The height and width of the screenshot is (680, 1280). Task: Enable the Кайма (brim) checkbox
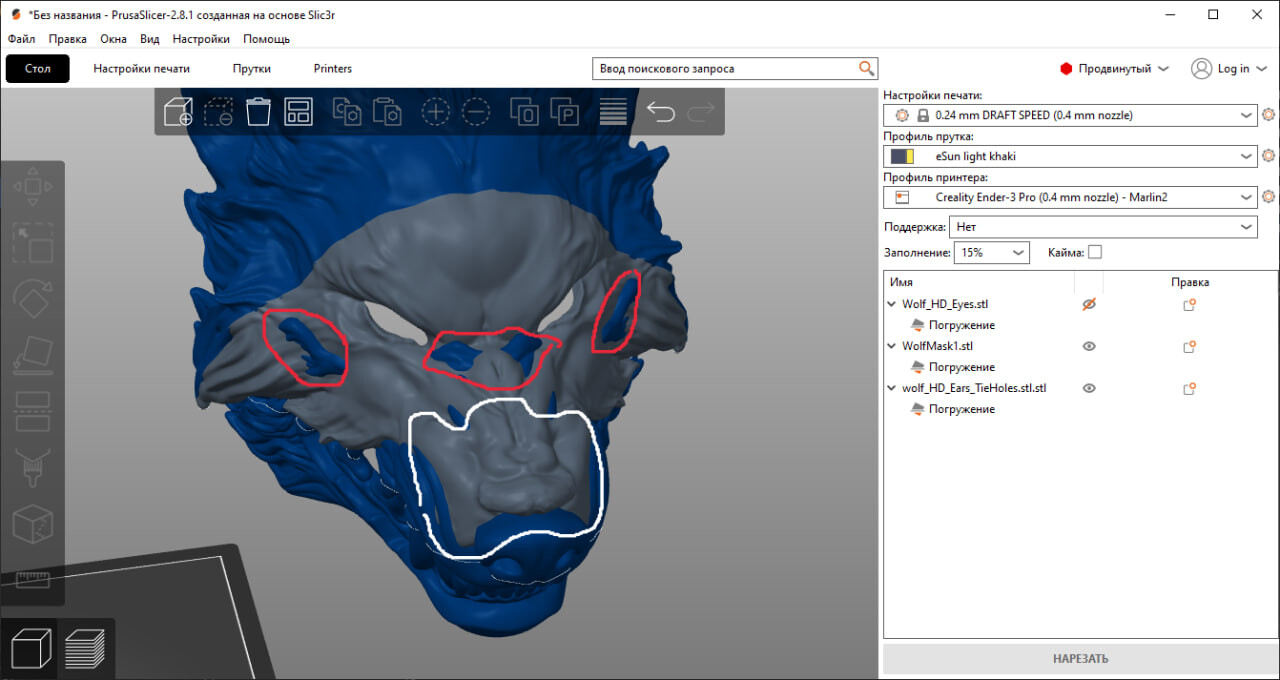(1095, 253)
